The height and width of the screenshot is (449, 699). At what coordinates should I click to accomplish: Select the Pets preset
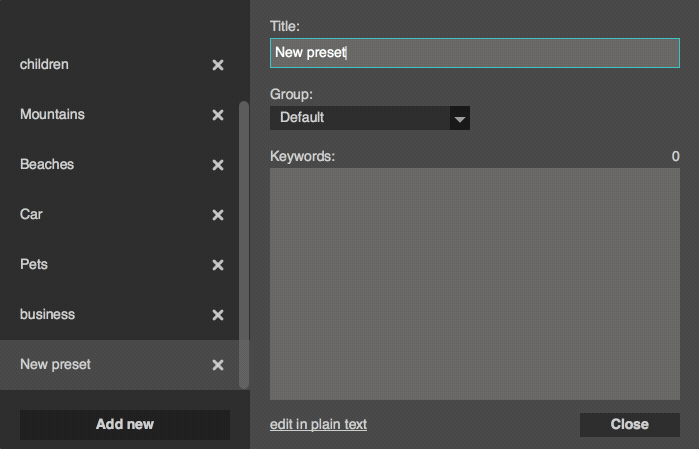119,264
